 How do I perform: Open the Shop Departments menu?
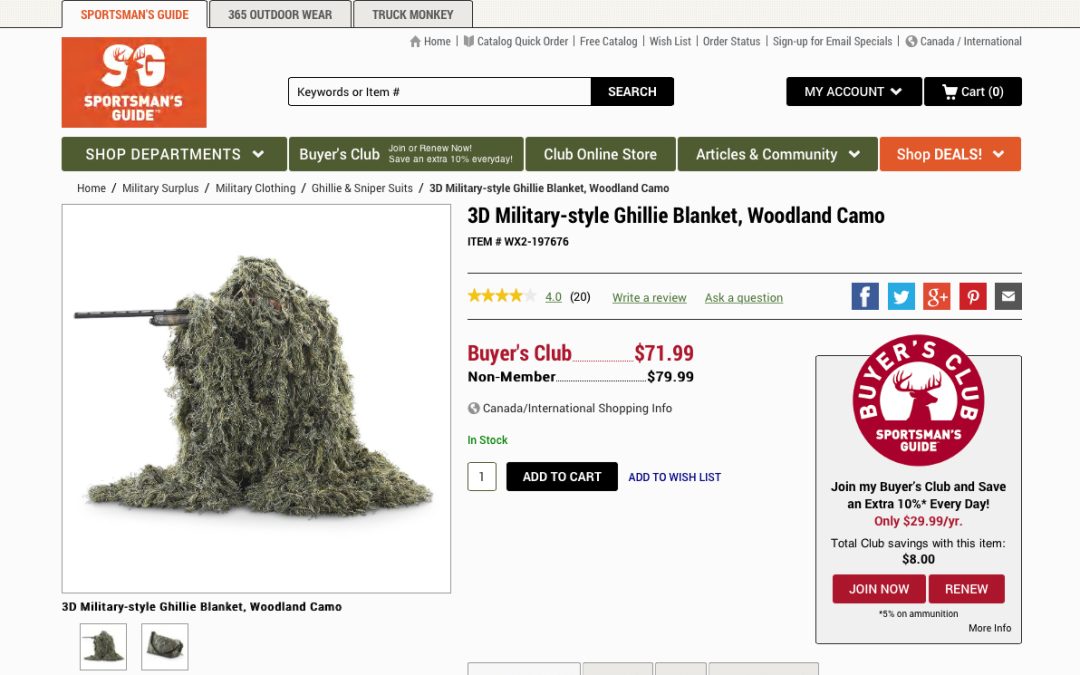pos(174,154)
